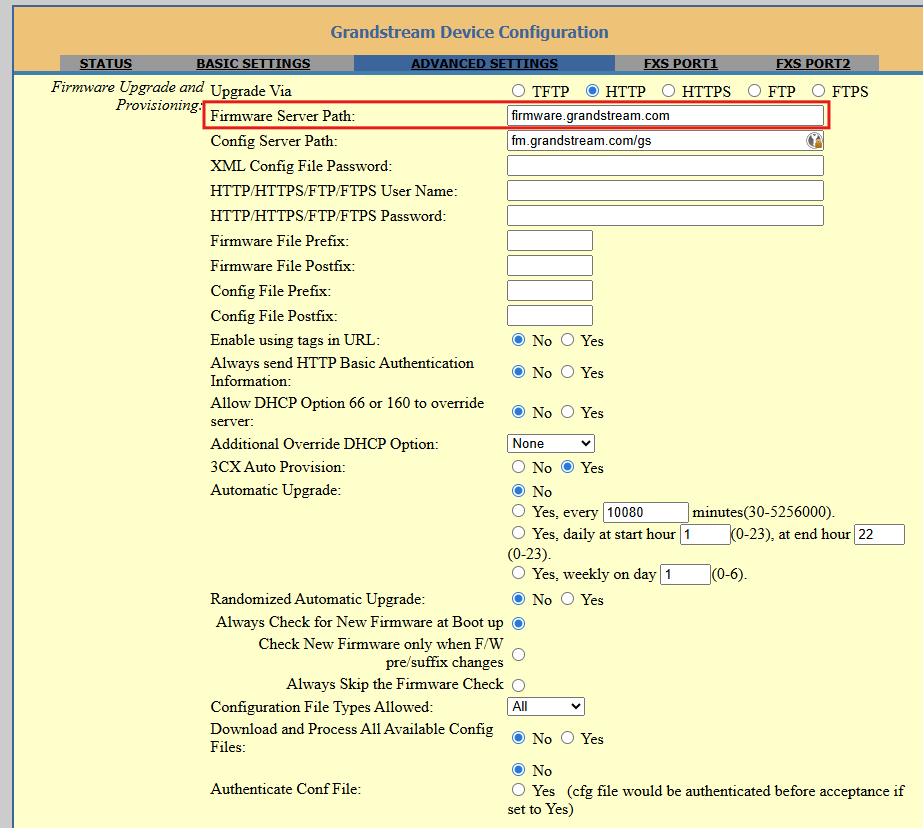The height and width of the screenshot is (828, 923).
Task: Enable Randomized Automatic Upgrade Yes option
Action: point(567,598)
